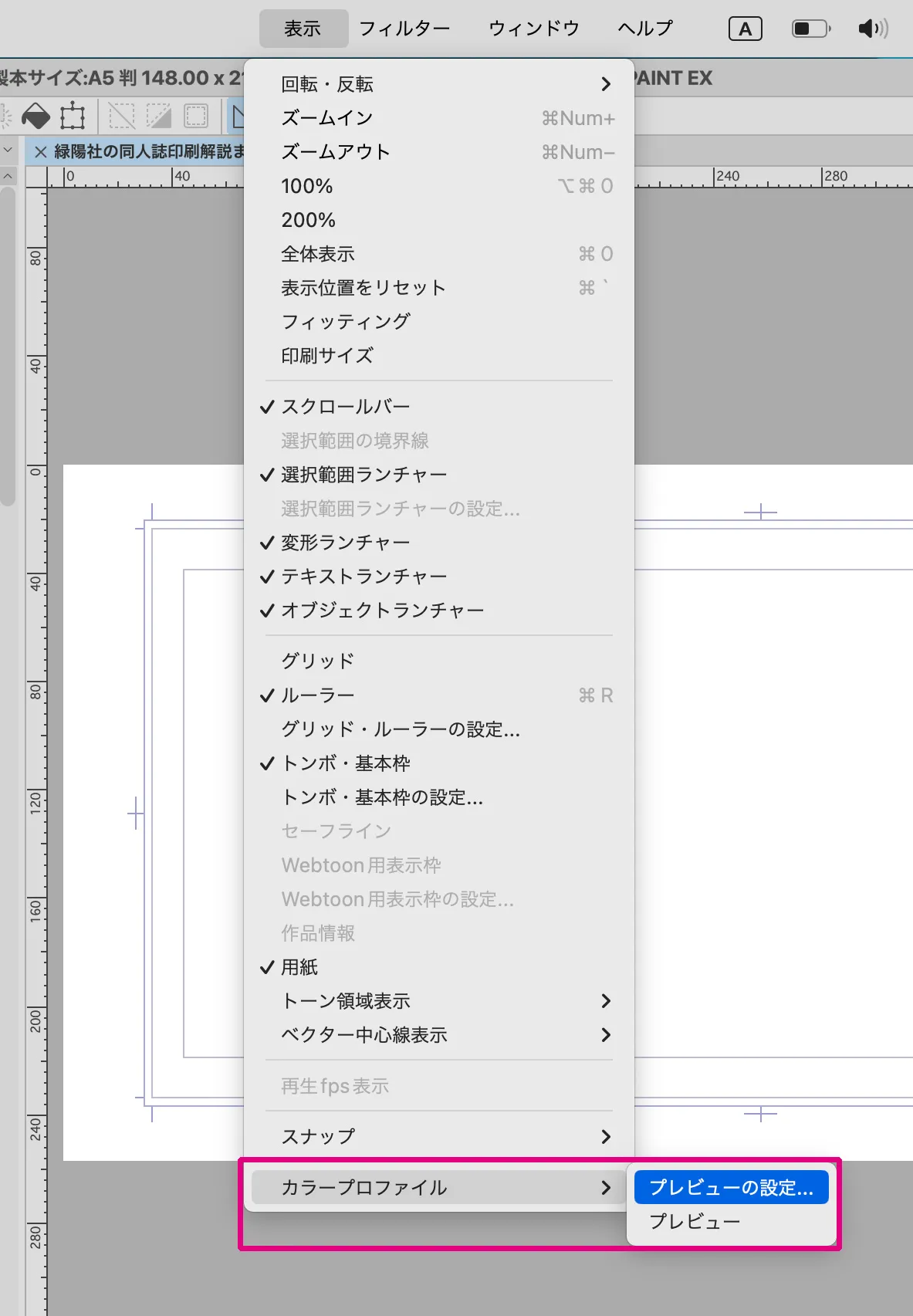Expand カラープロファイル submenu

point(439,1188)
